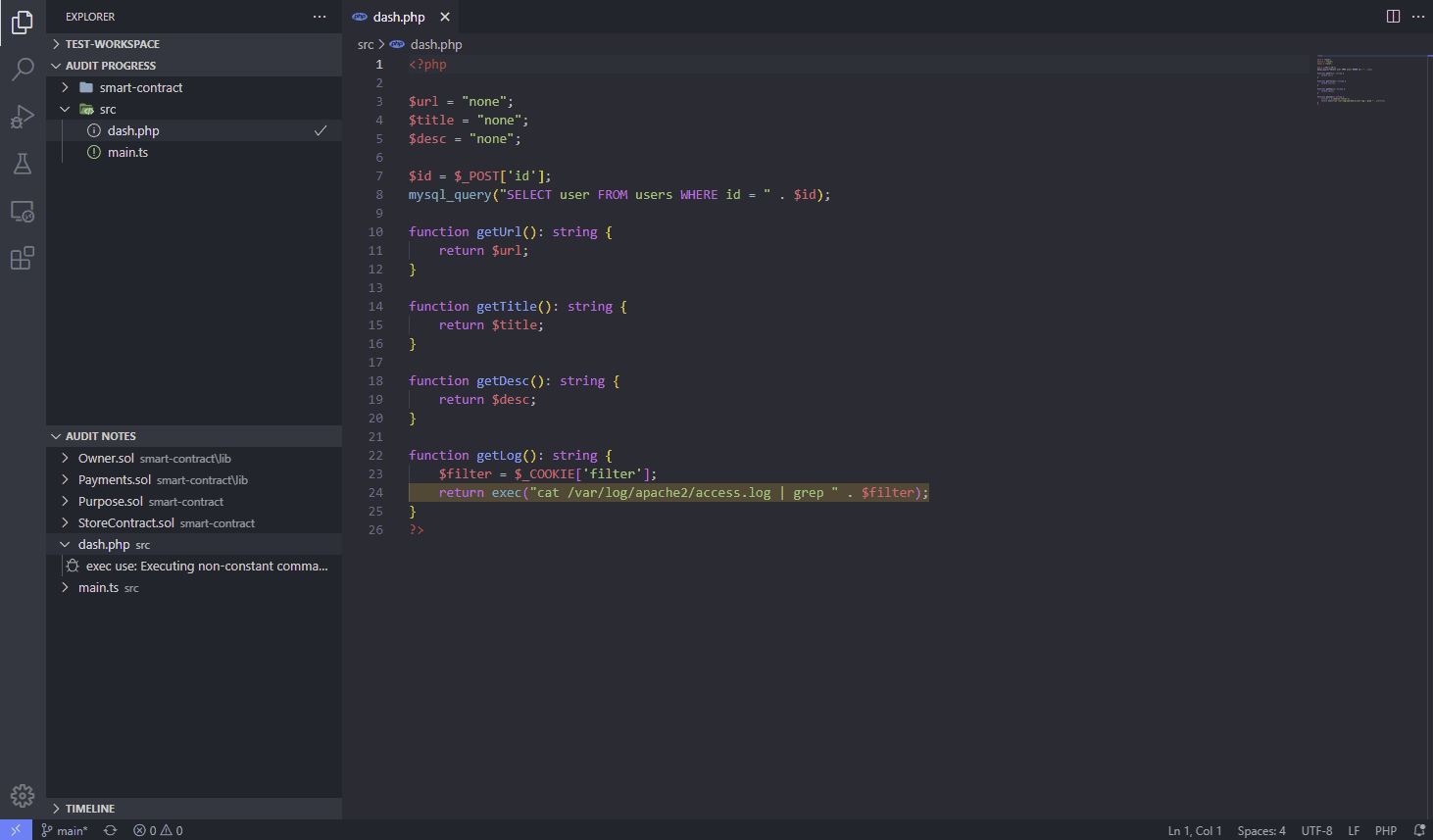Screen dimensions: 1433x840
Task: Expand the TEST-WORKSPACE section
Action: (112, 44)
